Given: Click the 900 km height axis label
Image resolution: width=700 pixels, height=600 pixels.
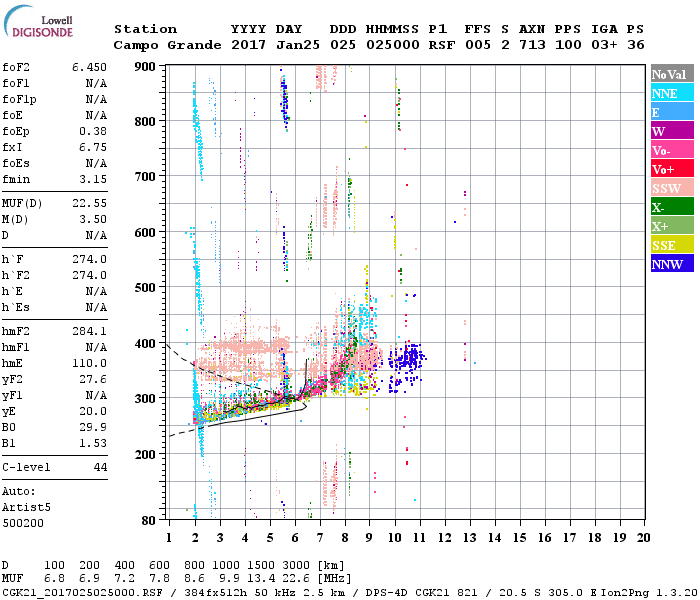Looking at the screenshot, I should (x=146, y=66).
